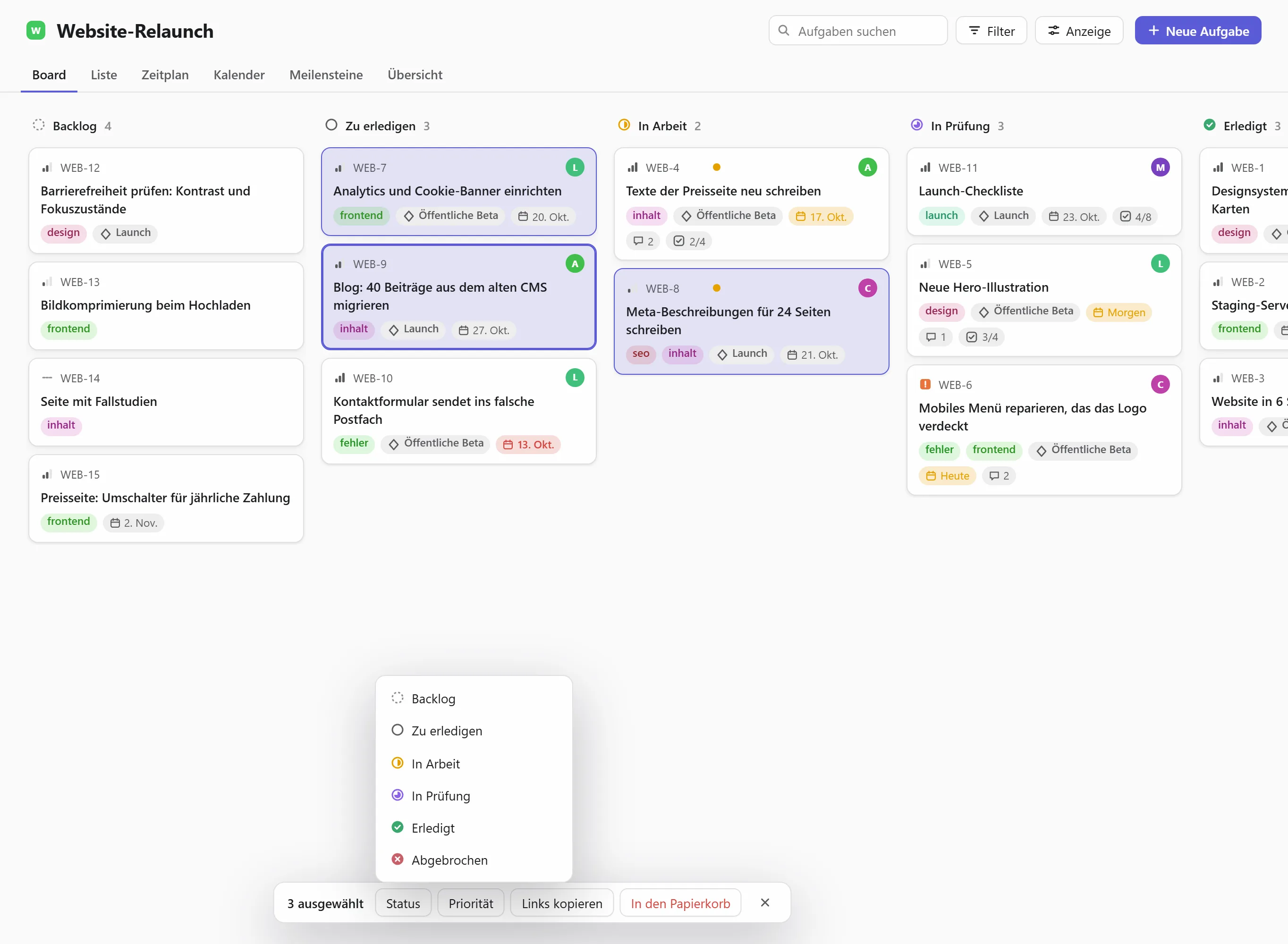Open the 4/8 checklist on Launch-Checkliste
Screen dimensions: 1288x944
click(x=1135, y=217)
